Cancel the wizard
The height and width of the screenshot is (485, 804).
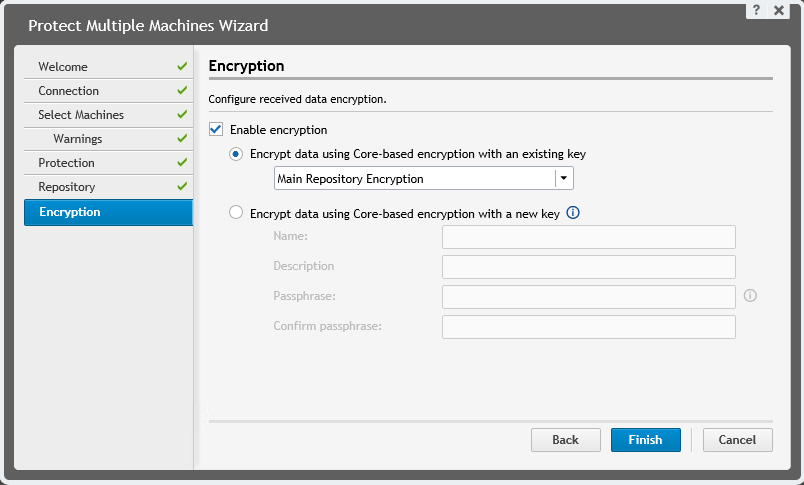click(737, 440)
